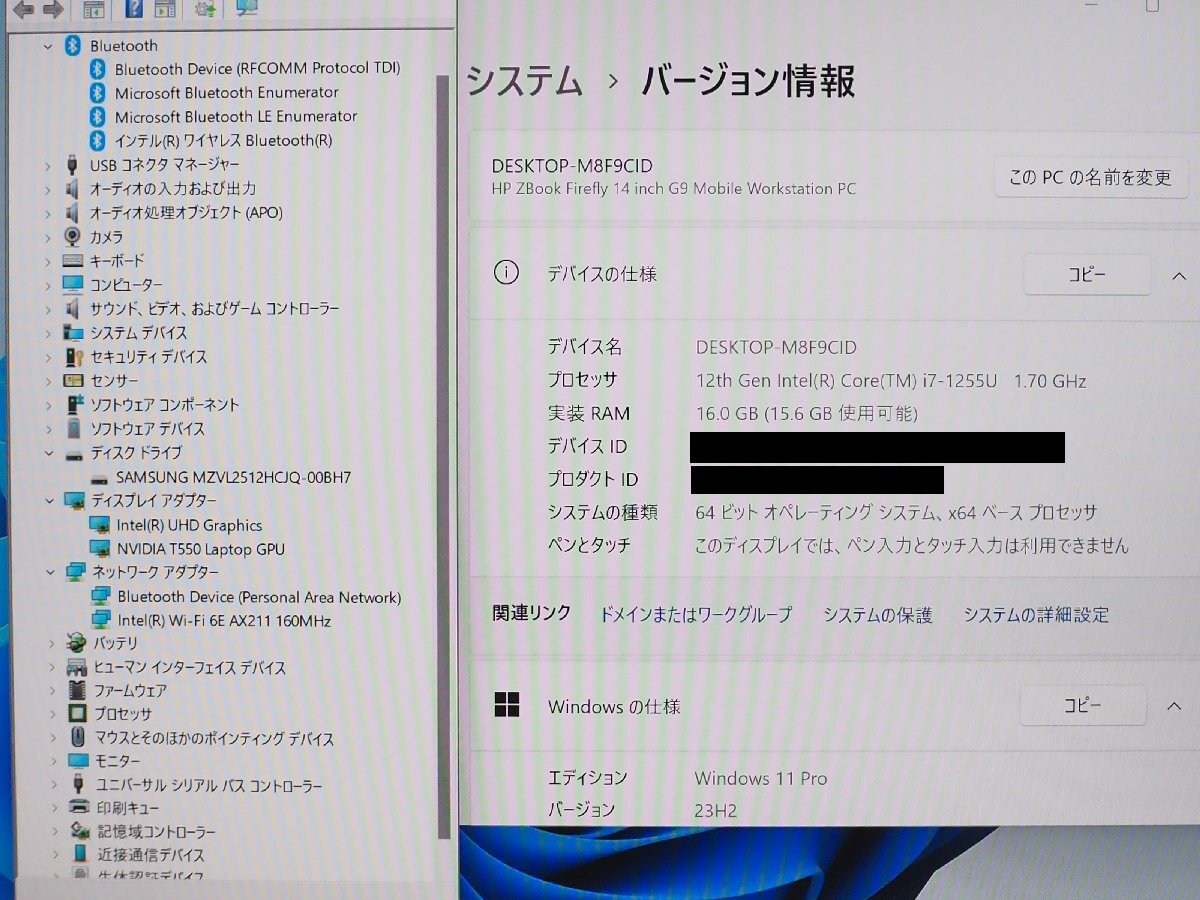The image size is (1200, 900).
Task: Click the バッテリ battery icon
Action: point(77,643)
